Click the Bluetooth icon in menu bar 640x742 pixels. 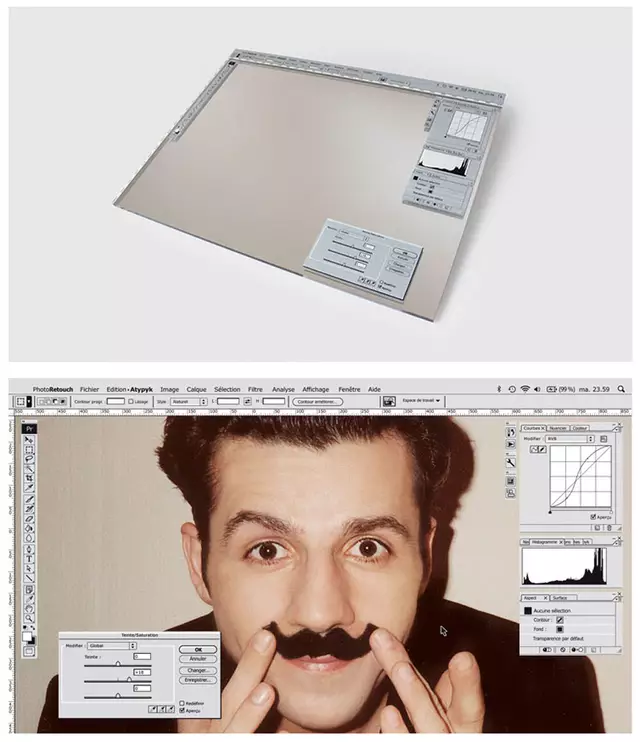pos(498,389)
